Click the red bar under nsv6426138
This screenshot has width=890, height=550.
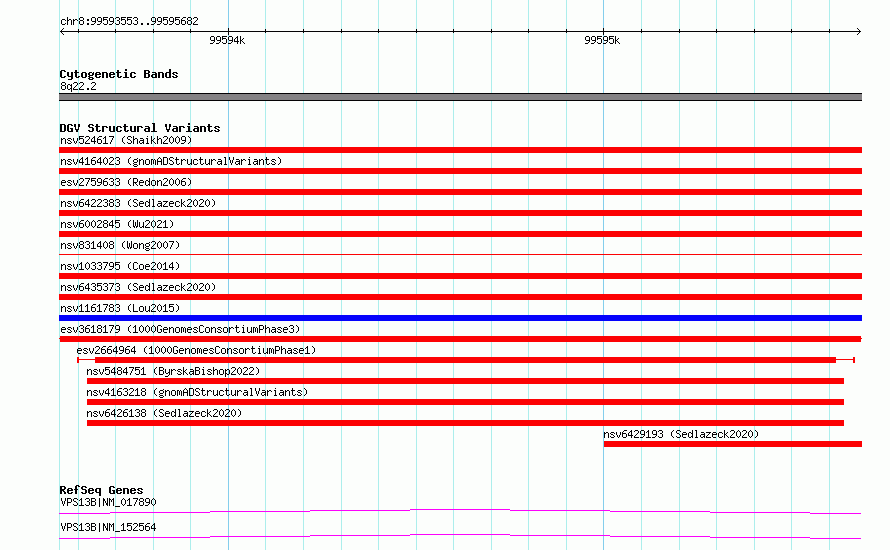(465, 423)
